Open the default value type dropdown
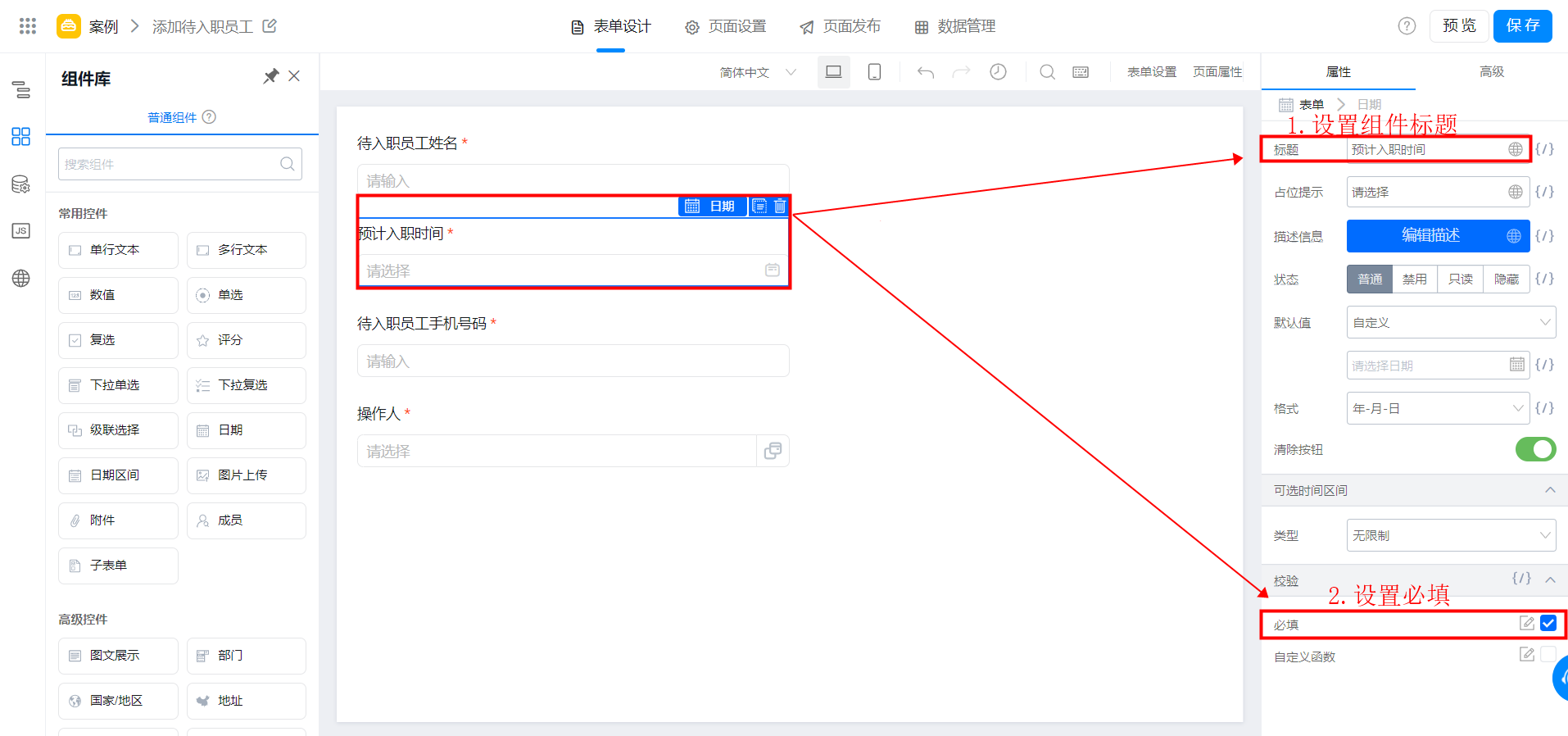Screen dimensions: 1568x736 click(x=1451, y=322)
